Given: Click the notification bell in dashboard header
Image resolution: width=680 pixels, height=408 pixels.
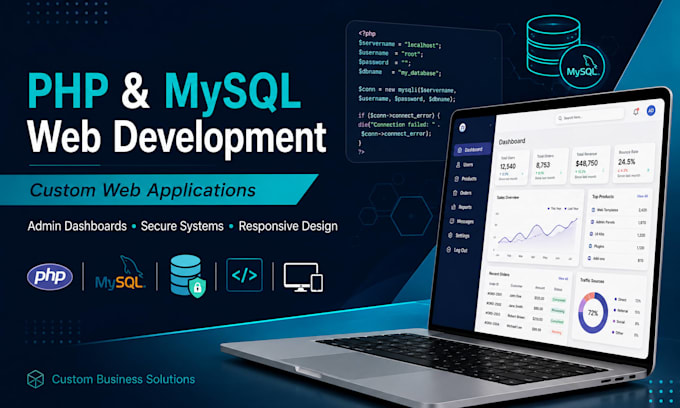Looking at the screenshot, I should (636, 112).
